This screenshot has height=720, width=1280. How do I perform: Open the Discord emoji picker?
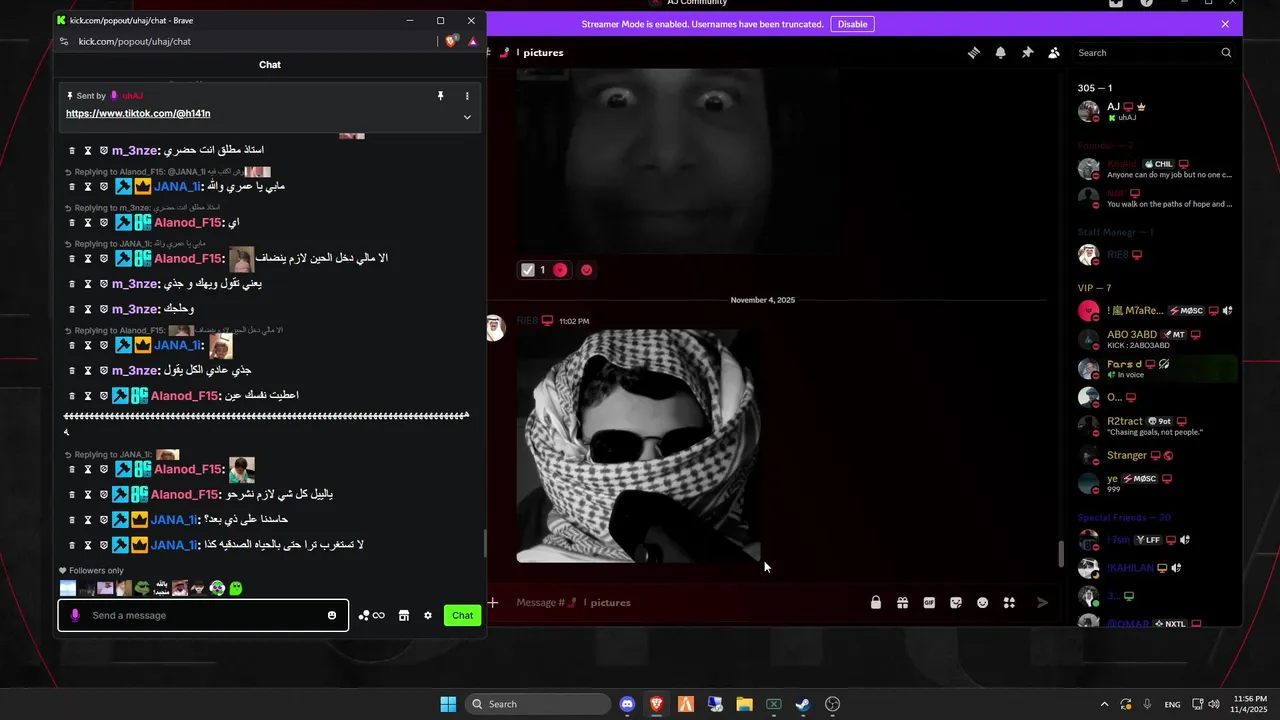click(983, 603)
